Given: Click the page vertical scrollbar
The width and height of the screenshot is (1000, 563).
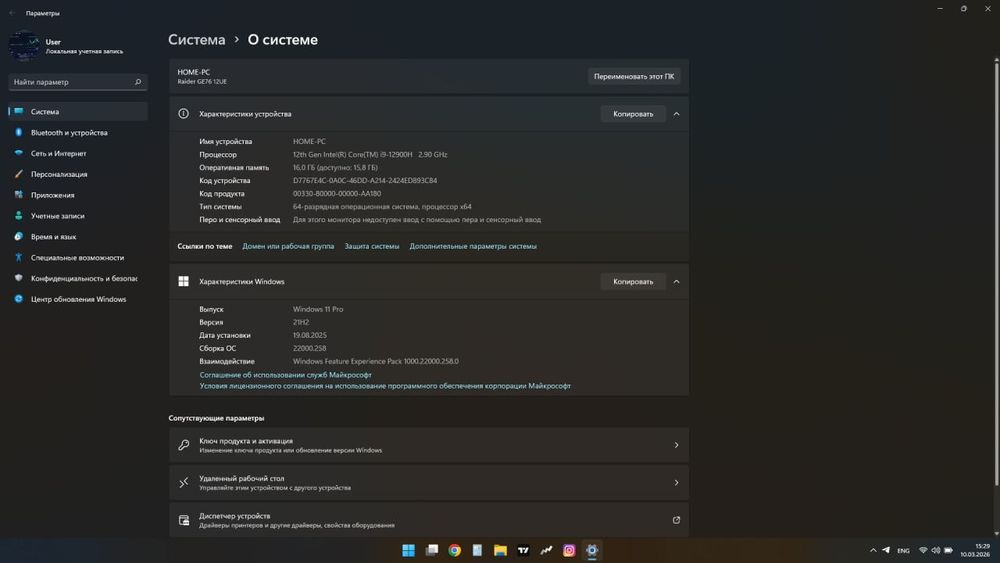Looking at the screenshot, I should (996, 274).
